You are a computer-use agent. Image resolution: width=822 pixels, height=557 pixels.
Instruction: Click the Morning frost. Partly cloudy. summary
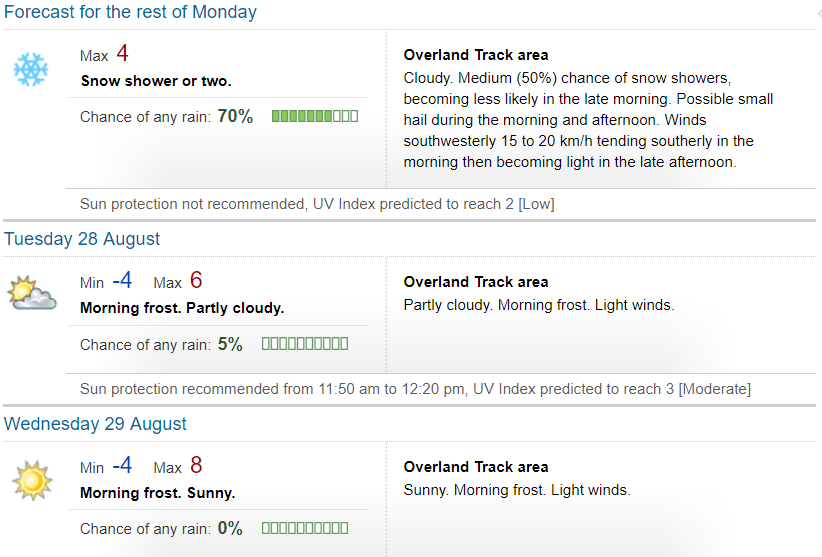coord(182,308)
